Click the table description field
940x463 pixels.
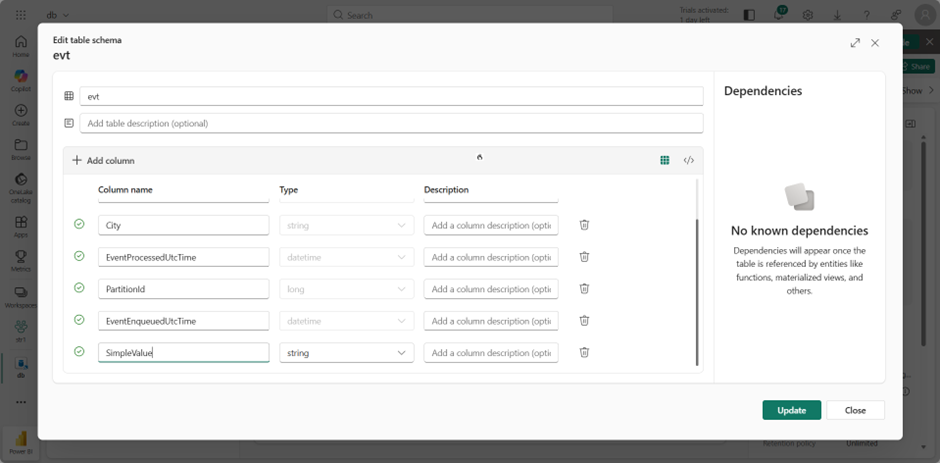391,123
